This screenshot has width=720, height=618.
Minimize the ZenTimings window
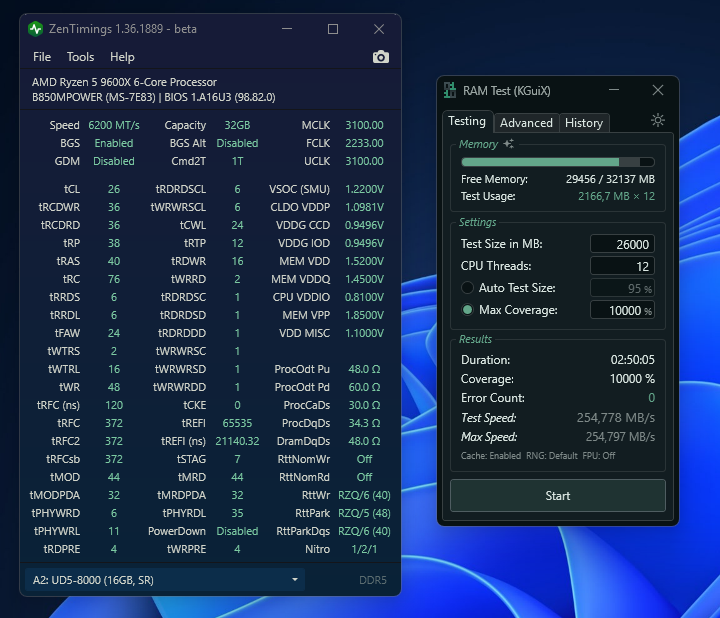point(287,29)
